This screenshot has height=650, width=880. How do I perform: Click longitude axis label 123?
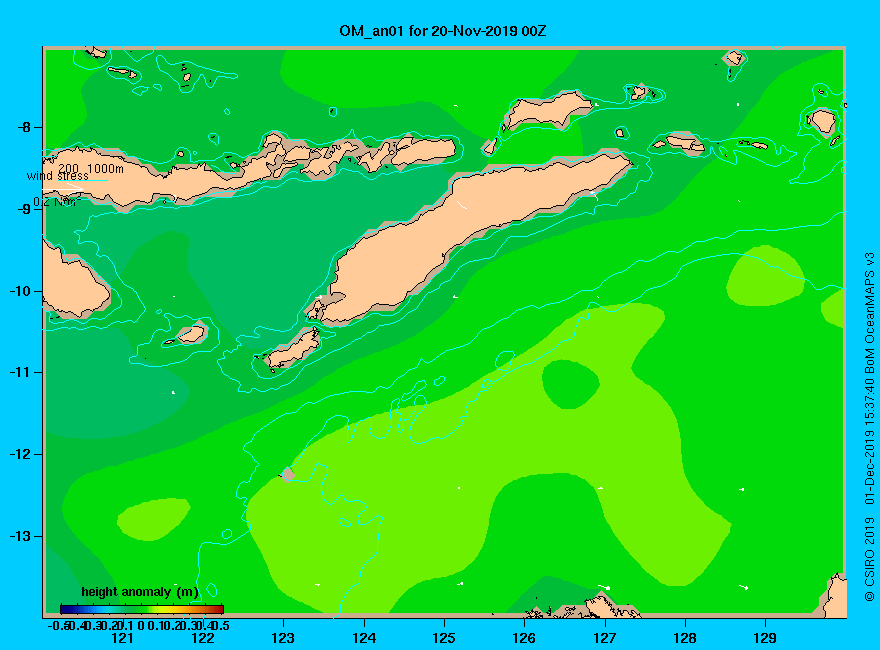283,638
